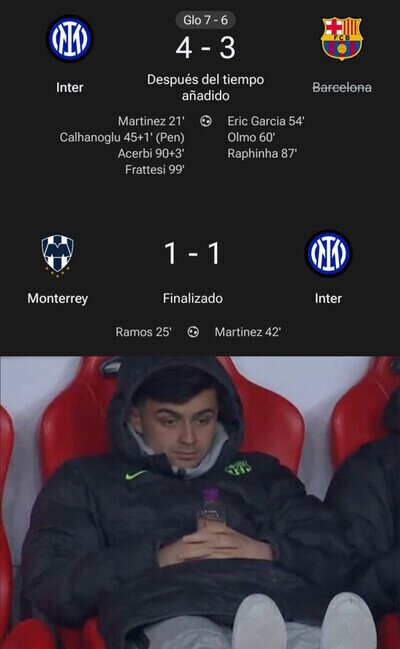This screenshot has width=400, height=649.
Task: Click the Después del tiempo añadido status
Action: click(x=205, y=87)
